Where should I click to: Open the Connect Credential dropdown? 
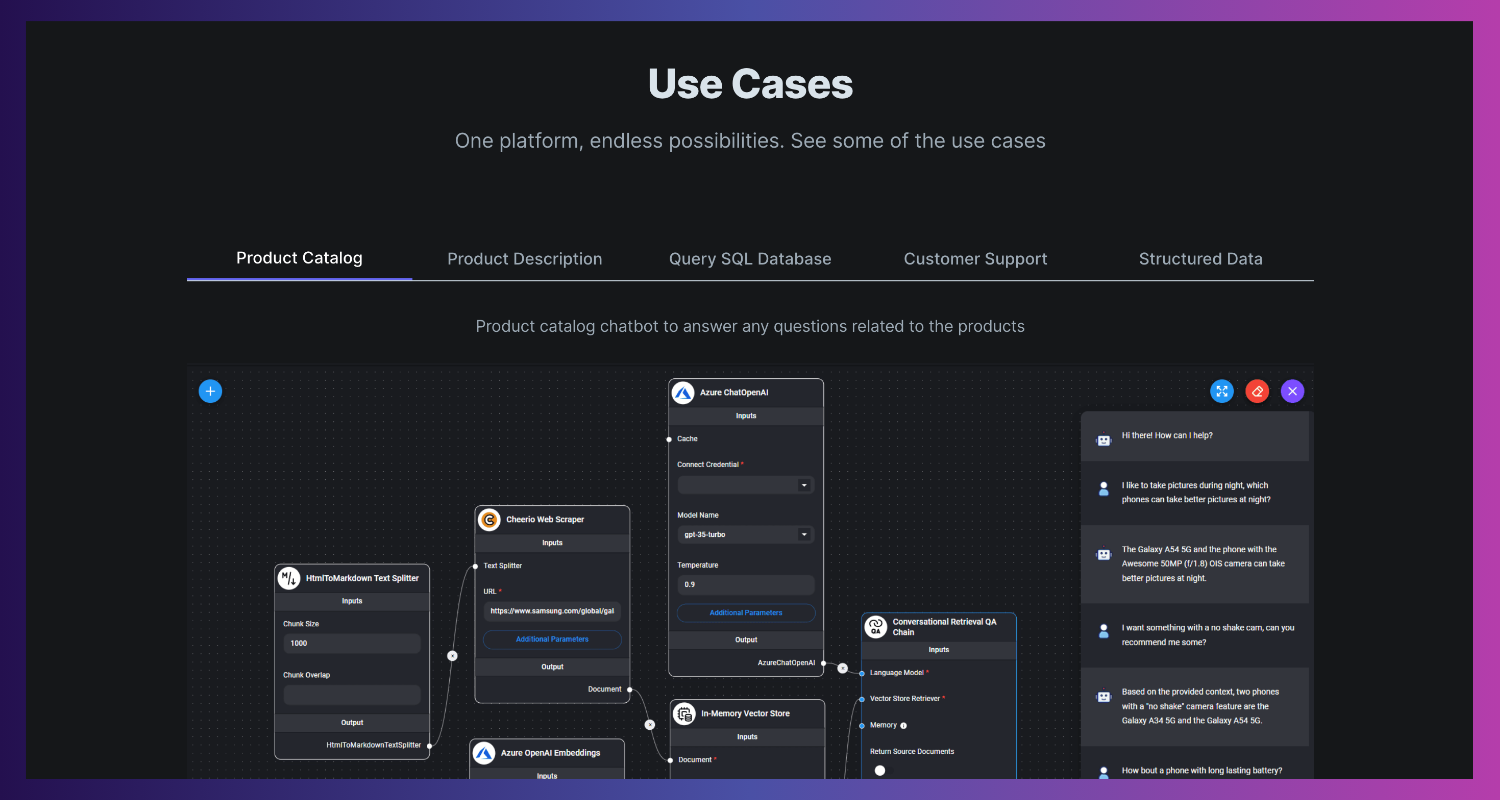(745, 484)
